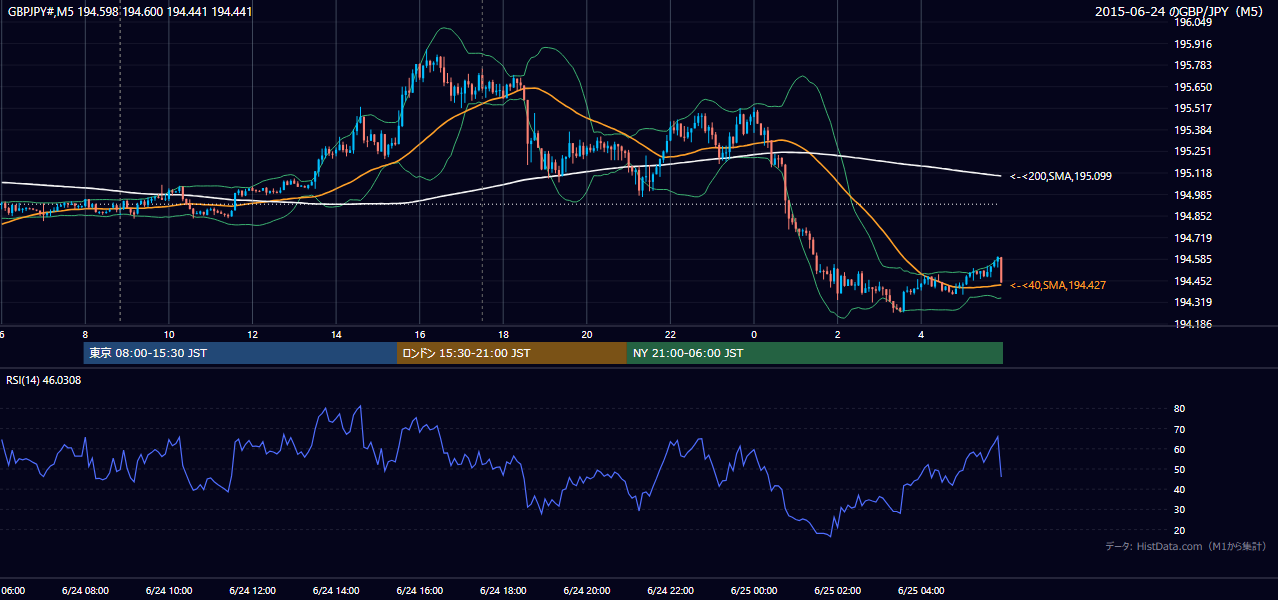Click the London 15:30-21:00 JST session bar

(x=512, y=353)
